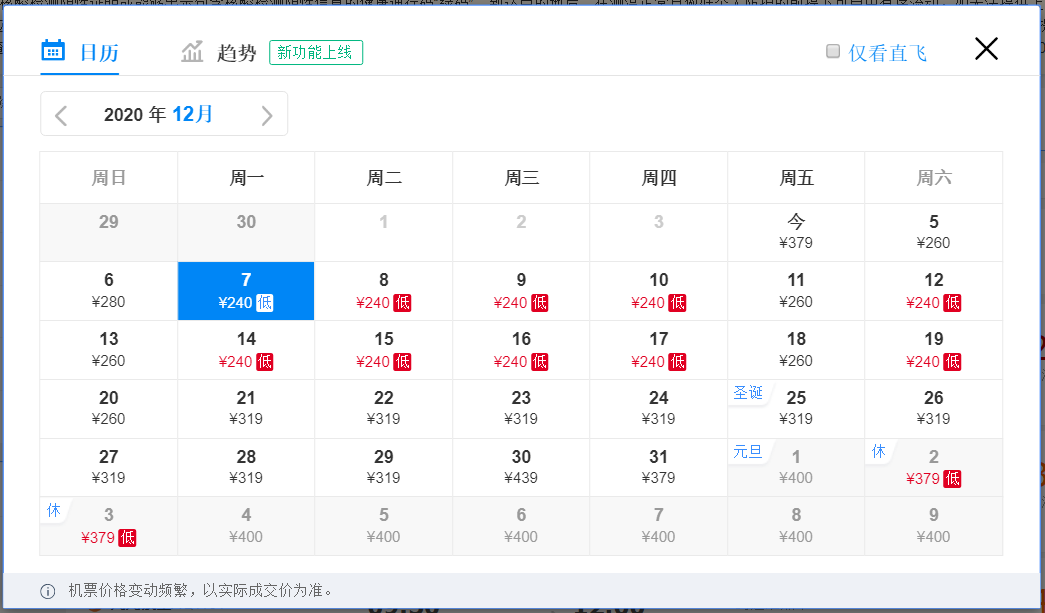Switch to the 趋势 trend tab
The width and height of the screenshot is (1045, 613).
[x=219, y=52]
